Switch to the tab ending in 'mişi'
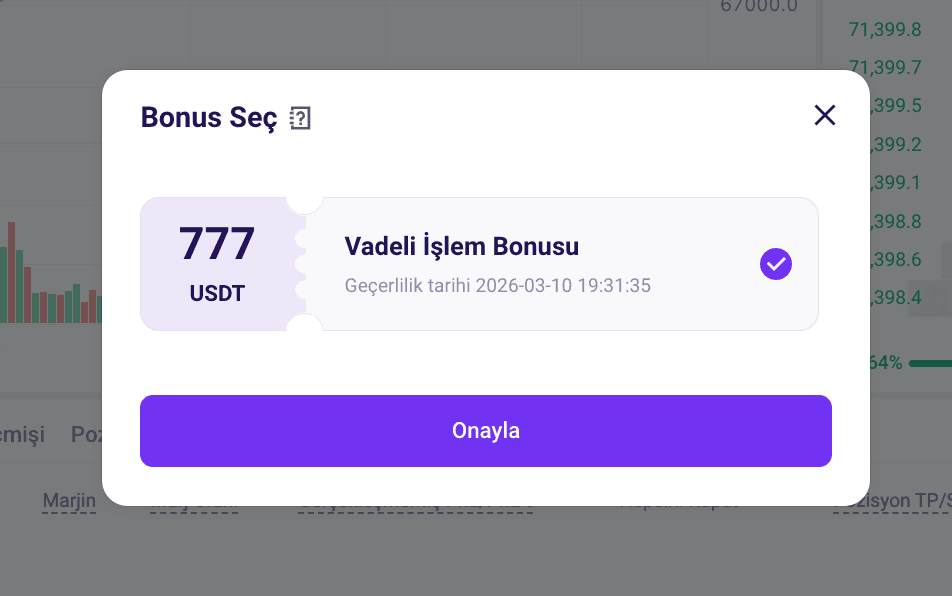The image size is (952, 596). click(22, 435)
